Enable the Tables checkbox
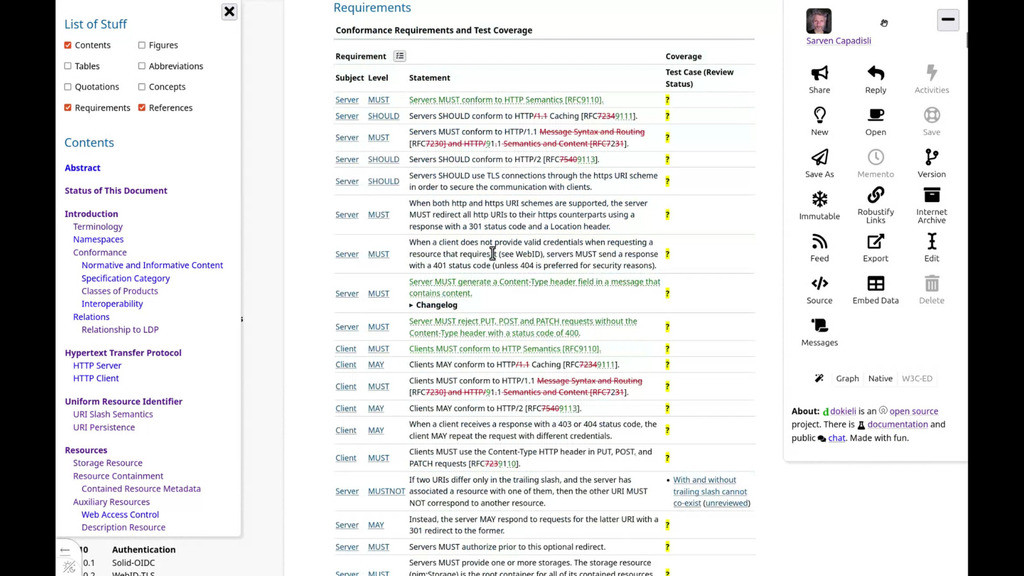The height and width of the screenshot is (576, 1024). point(68,66)
